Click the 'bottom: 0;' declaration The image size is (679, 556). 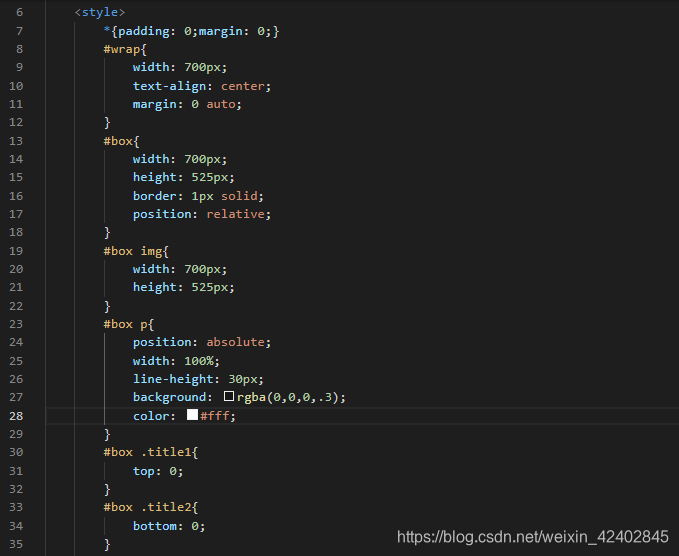169,526
